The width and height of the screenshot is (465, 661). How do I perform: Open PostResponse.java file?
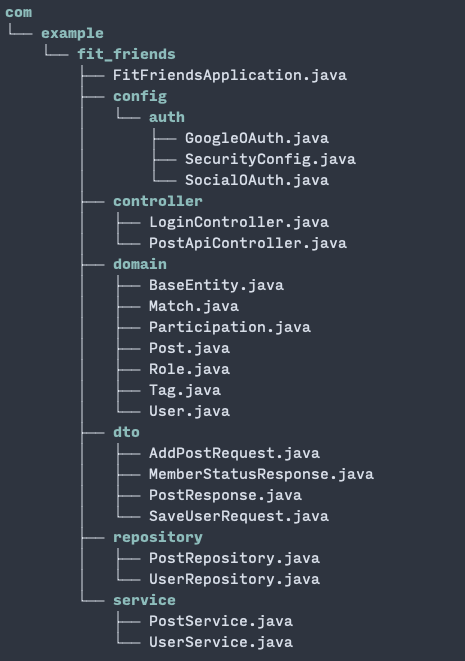(x=226, y=495)
